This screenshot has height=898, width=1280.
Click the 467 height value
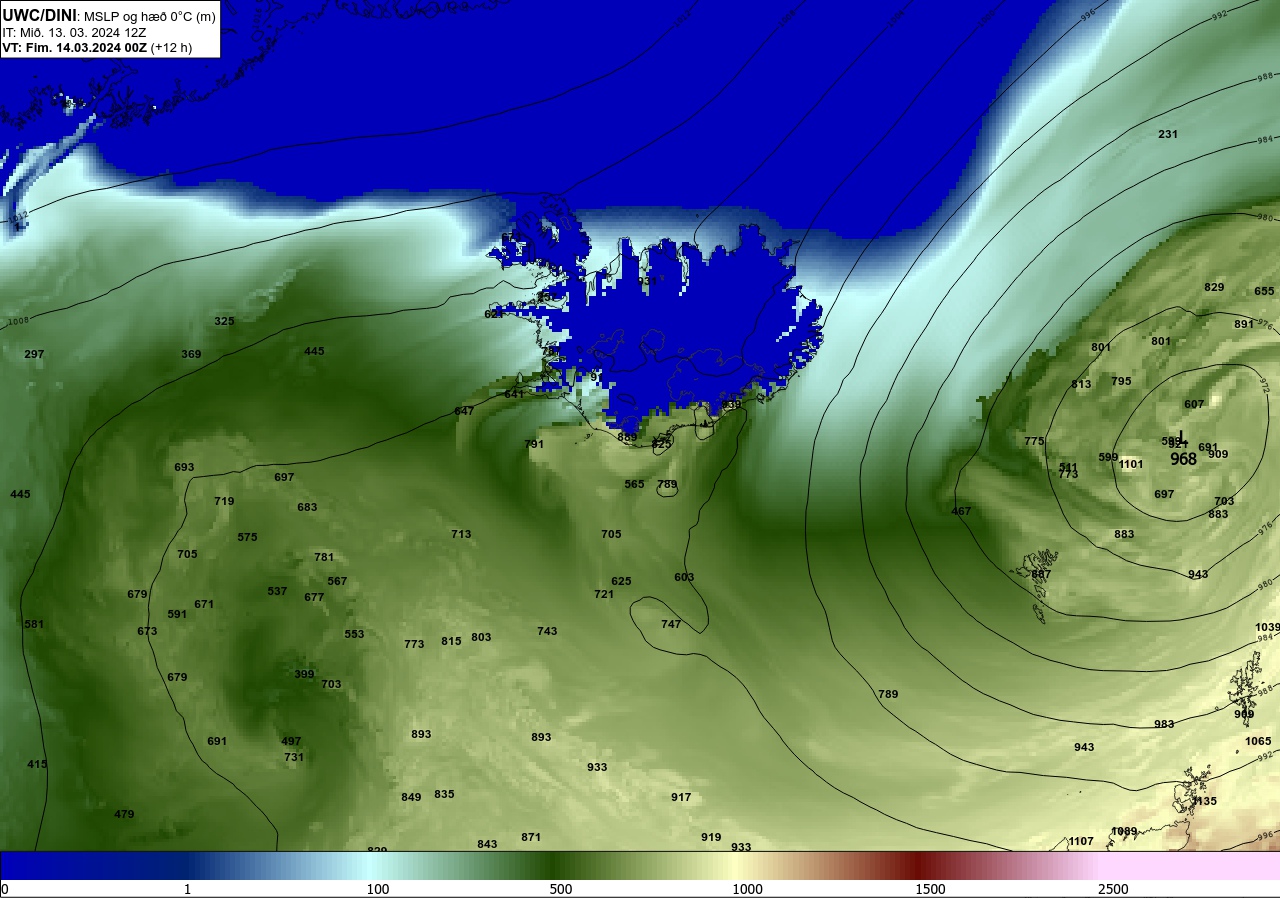click(961, 511)
